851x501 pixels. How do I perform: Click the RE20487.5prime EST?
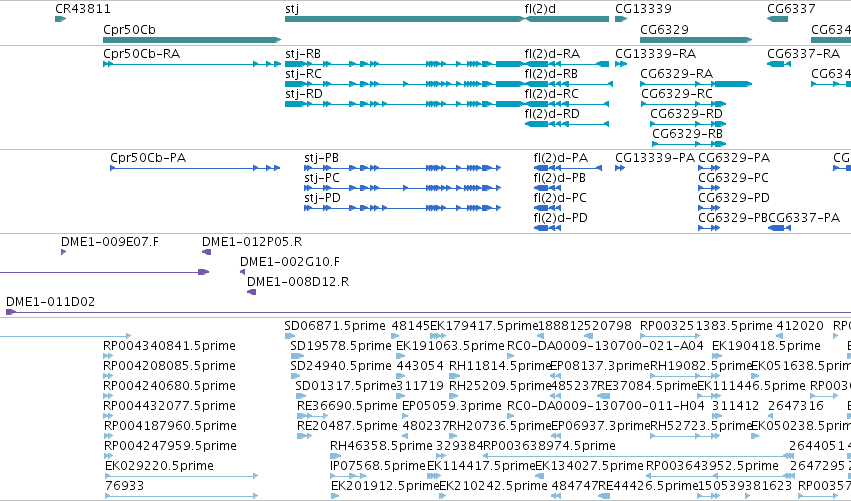(304, 436)
